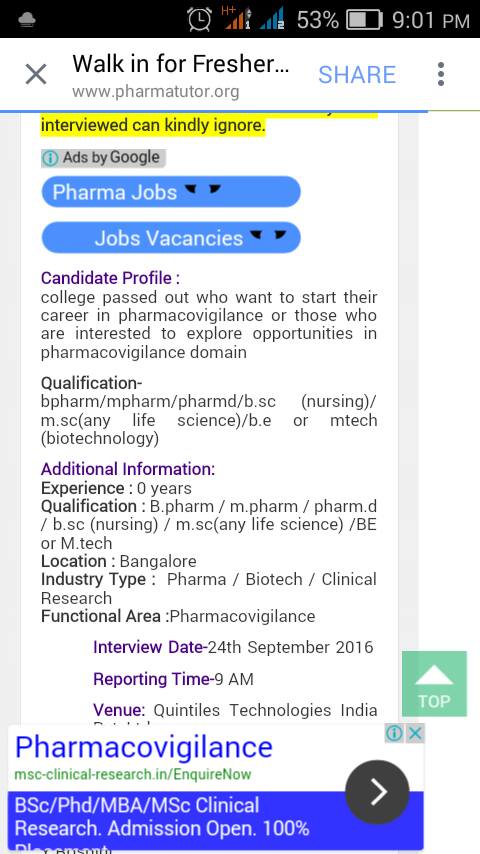Tap the SHARE button
Image resolution: width=480 pixels, height=854 pixels.
coord(357,75)
